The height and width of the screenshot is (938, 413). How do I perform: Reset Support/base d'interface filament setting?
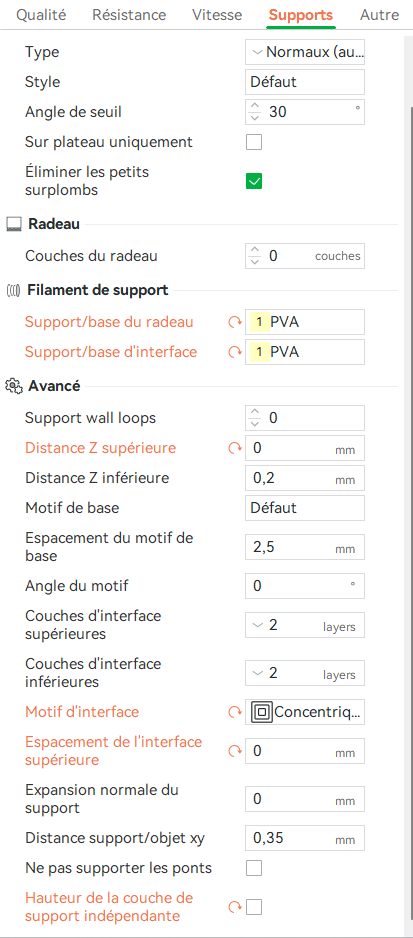coord(233,352)
